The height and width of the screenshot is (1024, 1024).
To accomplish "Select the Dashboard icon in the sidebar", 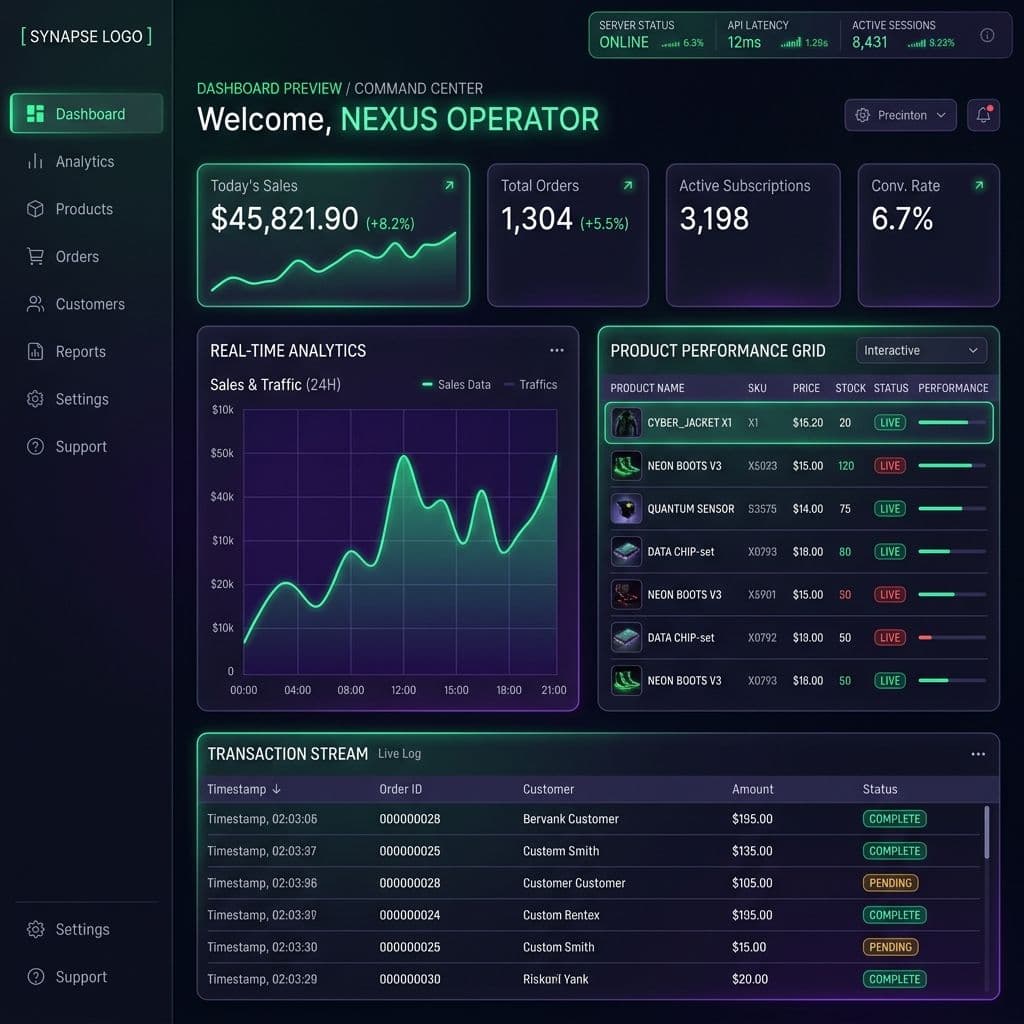I will pyautogui.click(x=37, y=113).
